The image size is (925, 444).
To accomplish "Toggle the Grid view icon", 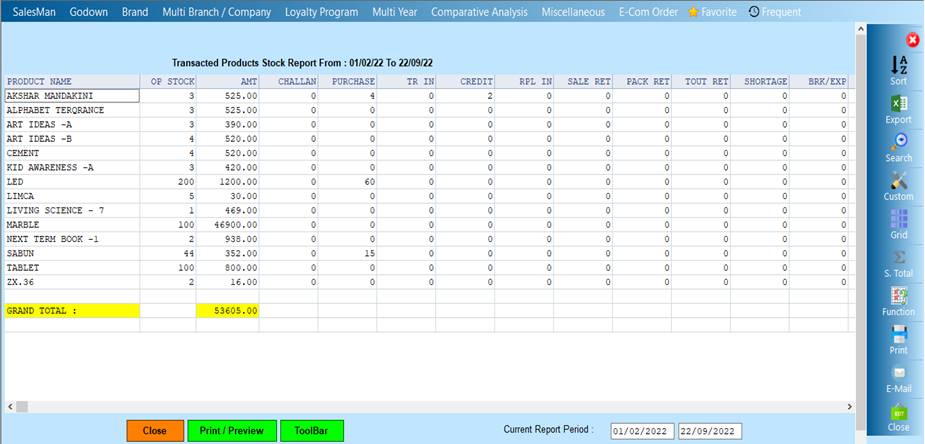I will [898, 220].
